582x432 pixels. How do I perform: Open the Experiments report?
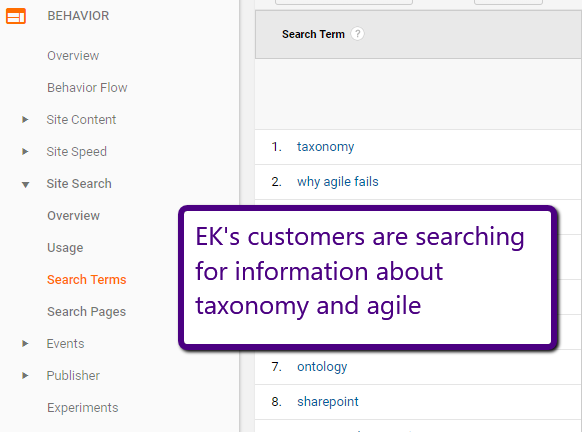(82, 408)
